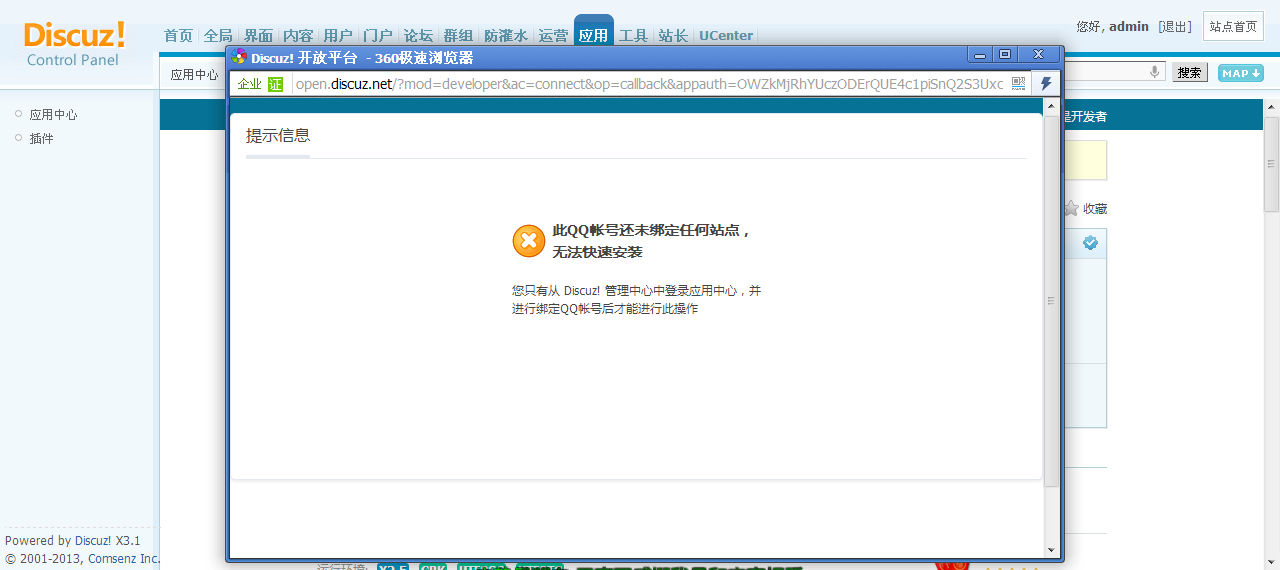Click the Discuz! link in the footer

[93, 541]
